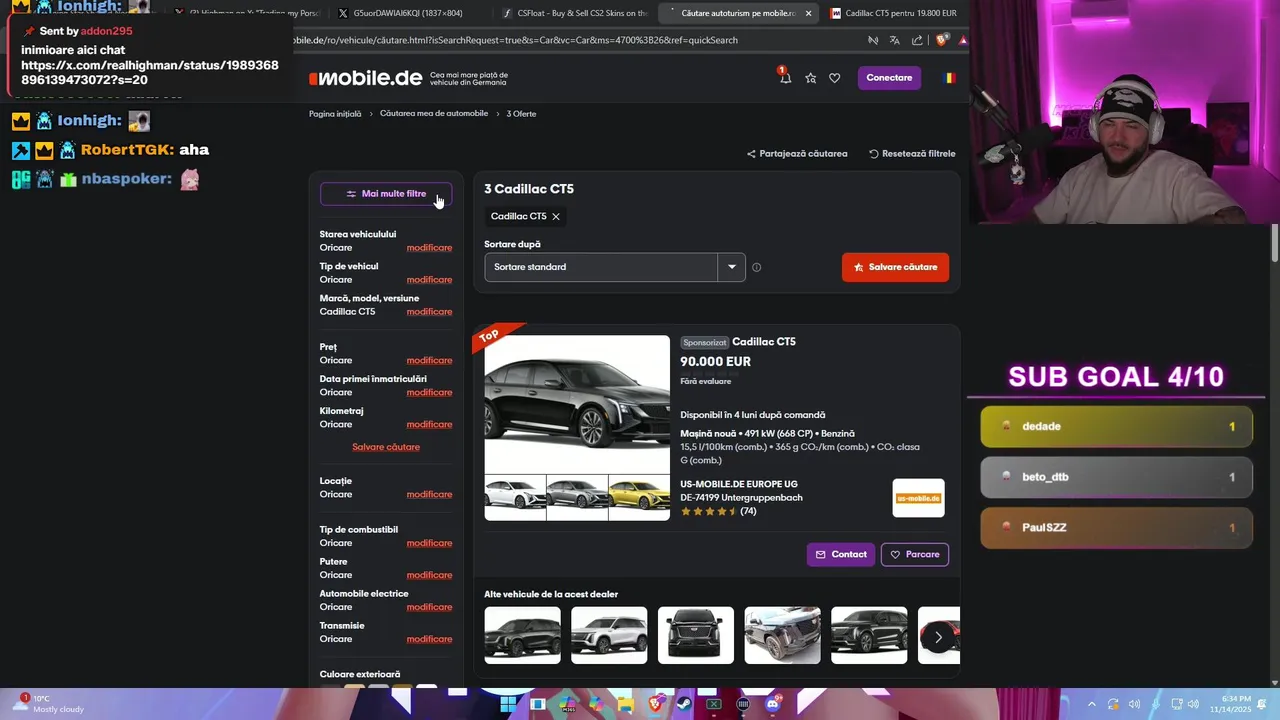Click the sort dropdown arrow

pyautogui.click(x=732, y=267)
